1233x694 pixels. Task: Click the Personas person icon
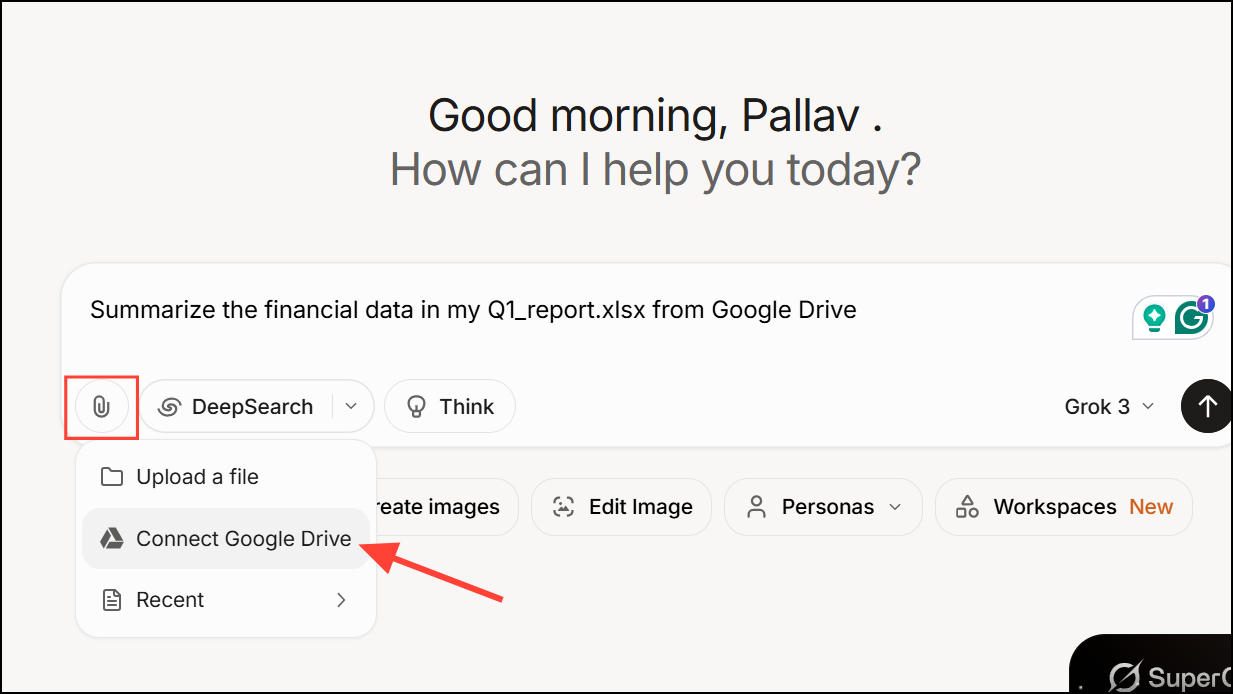[758, 507]
